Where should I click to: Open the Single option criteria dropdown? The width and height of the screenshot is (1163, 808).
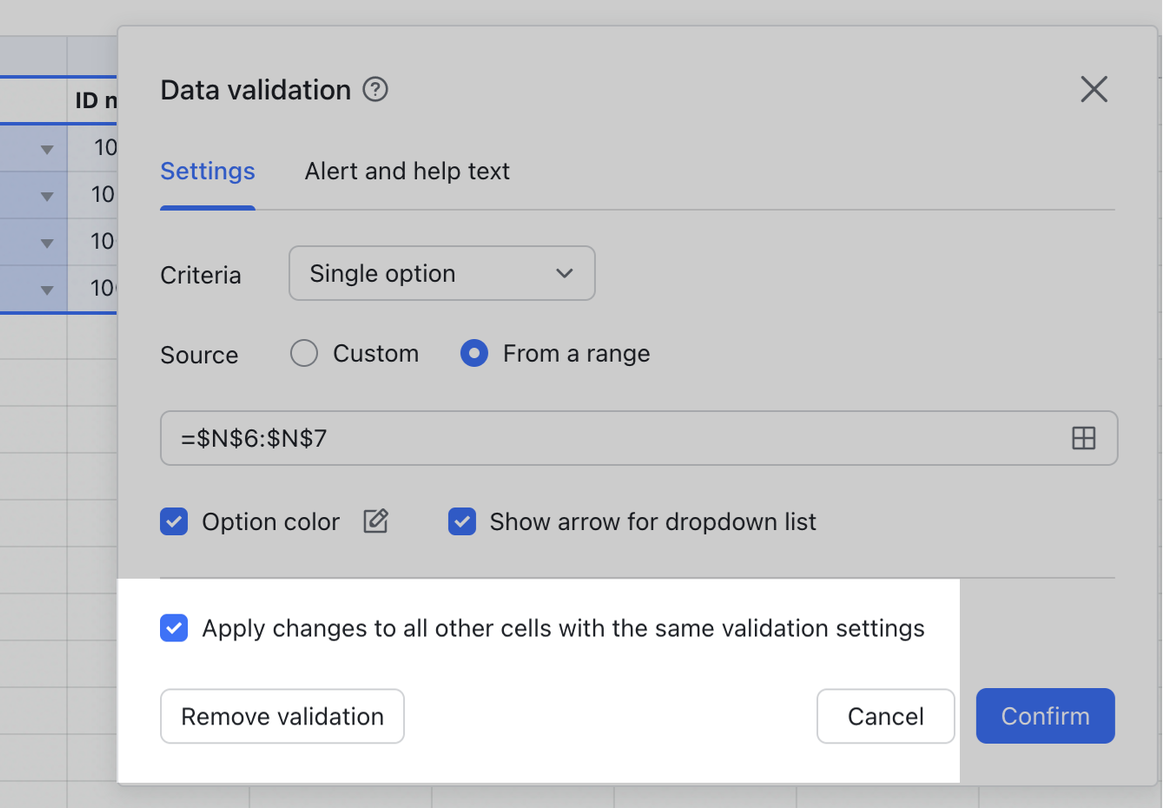[442, 273]
